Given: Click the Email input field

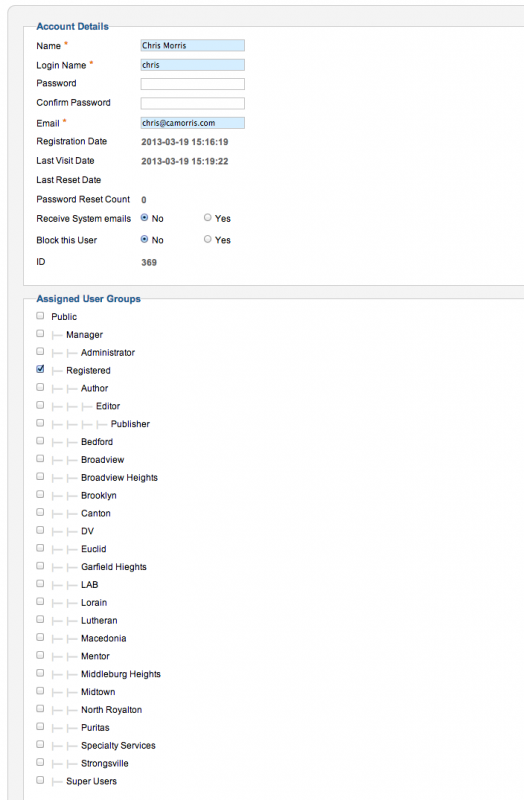Looking at the screenshot, I should coord(192,122).
